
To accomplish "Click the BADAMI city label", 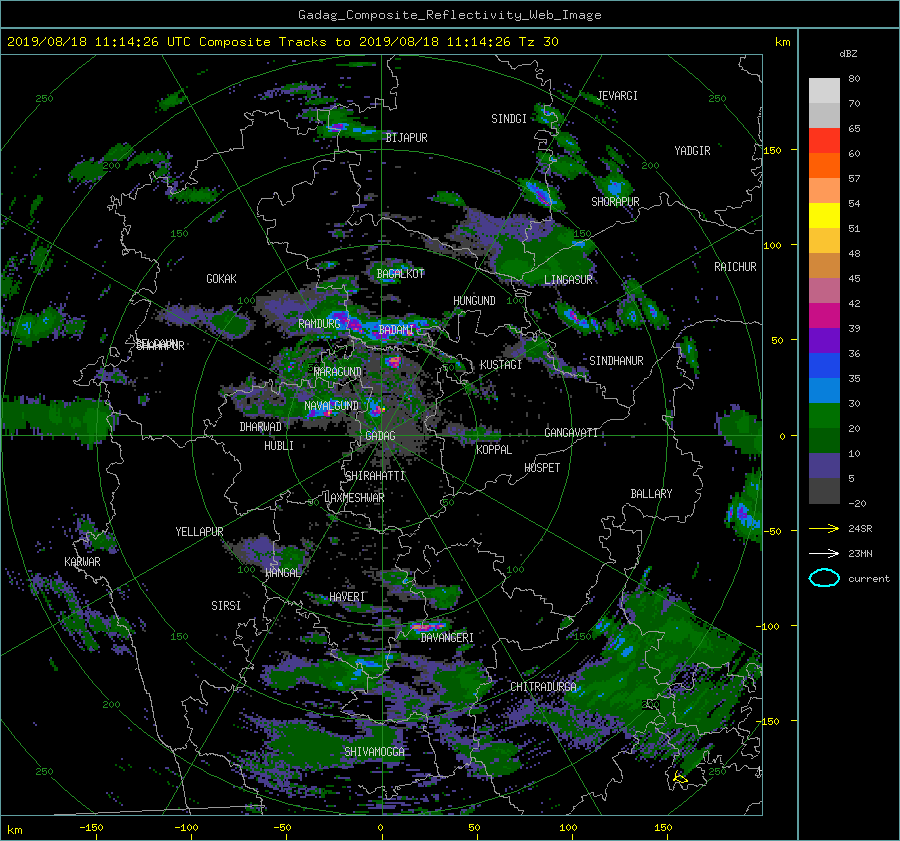I will pyautogui.click(x=396, y=330).
